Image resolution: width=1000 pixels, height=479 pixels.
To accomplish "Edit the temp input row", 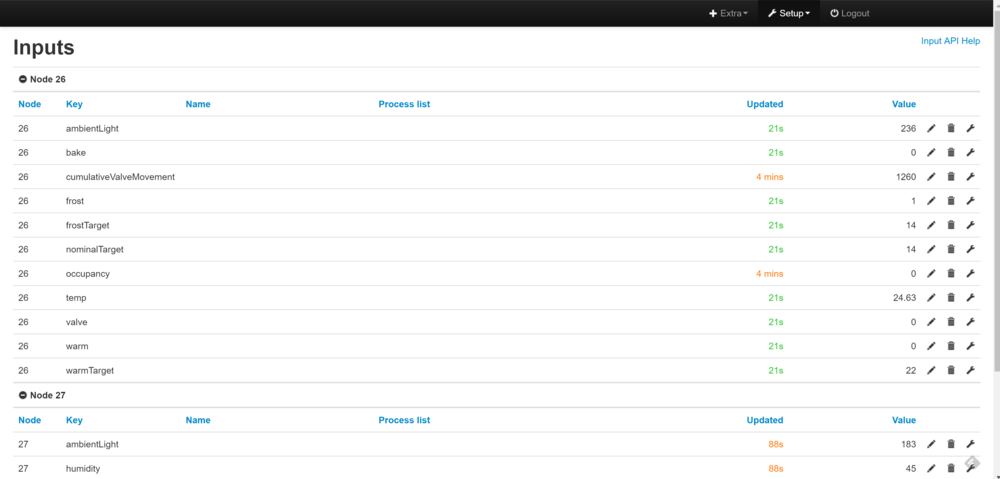I will 931,298.
